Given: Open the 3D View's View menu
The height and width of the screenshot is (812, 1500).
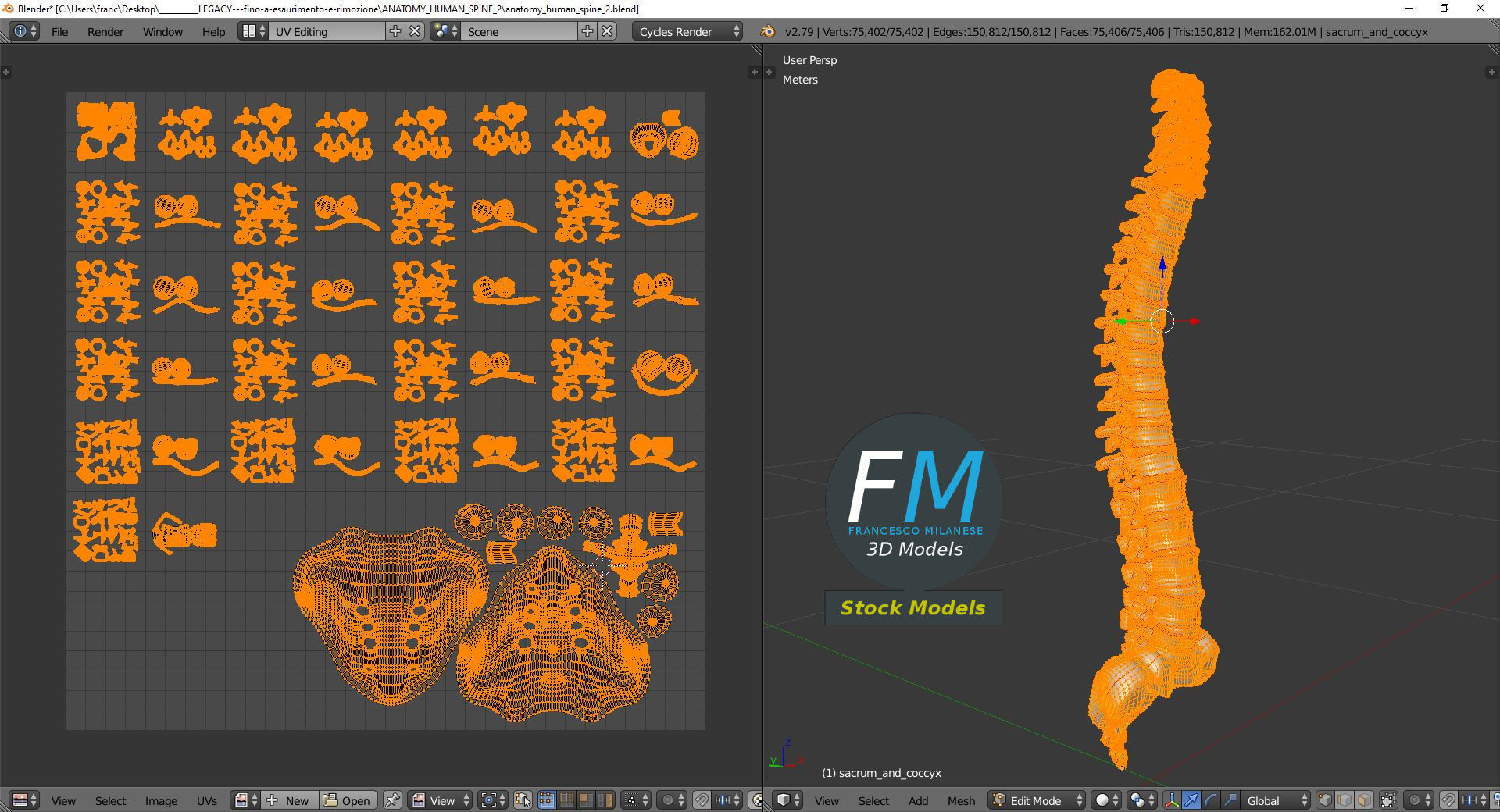Looking at the screenshot, I should point(827,800).
